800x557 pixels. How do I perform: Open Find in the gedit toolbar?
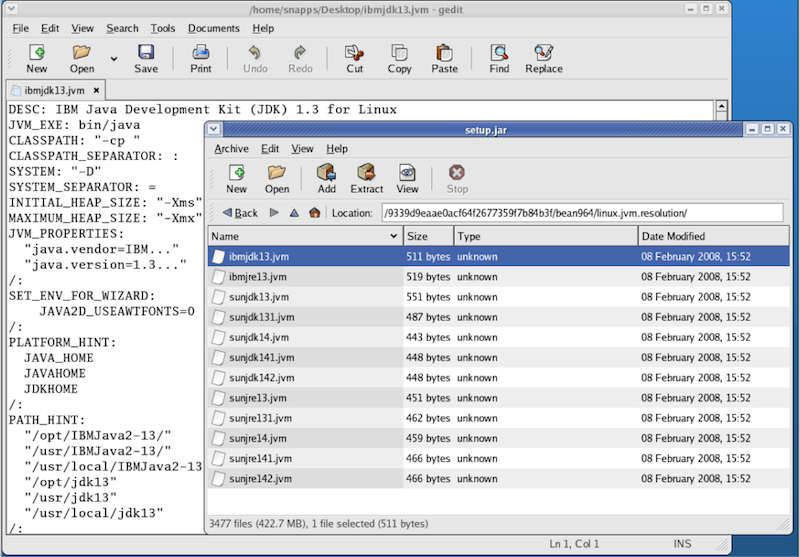(499, 59)
